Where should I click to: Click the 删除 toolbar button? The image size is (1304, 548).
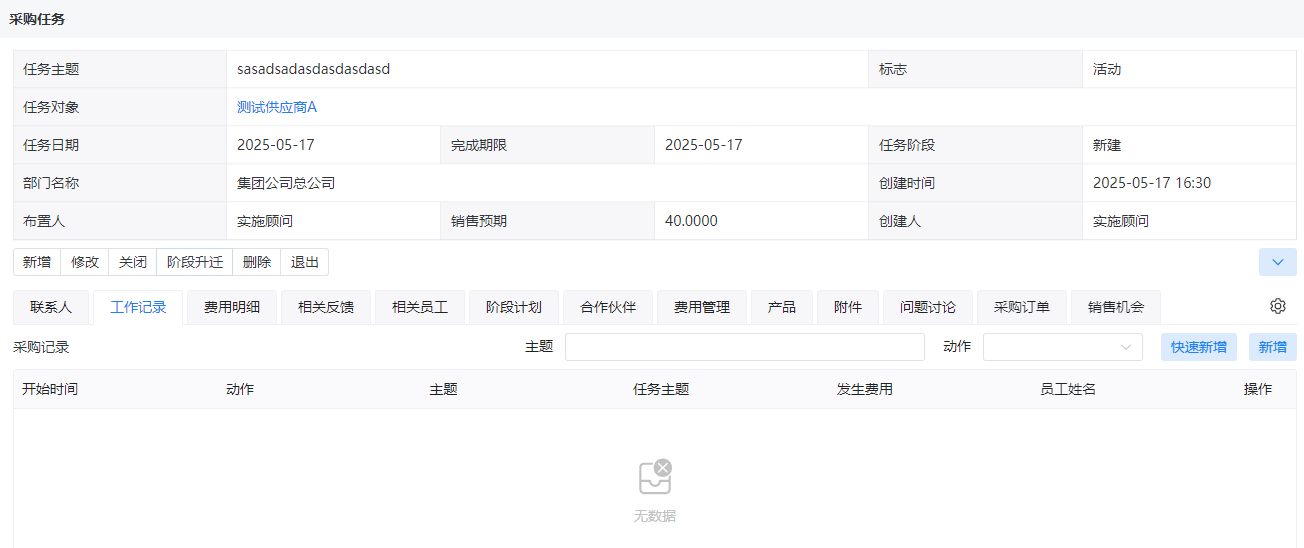(x=257, y=262)
